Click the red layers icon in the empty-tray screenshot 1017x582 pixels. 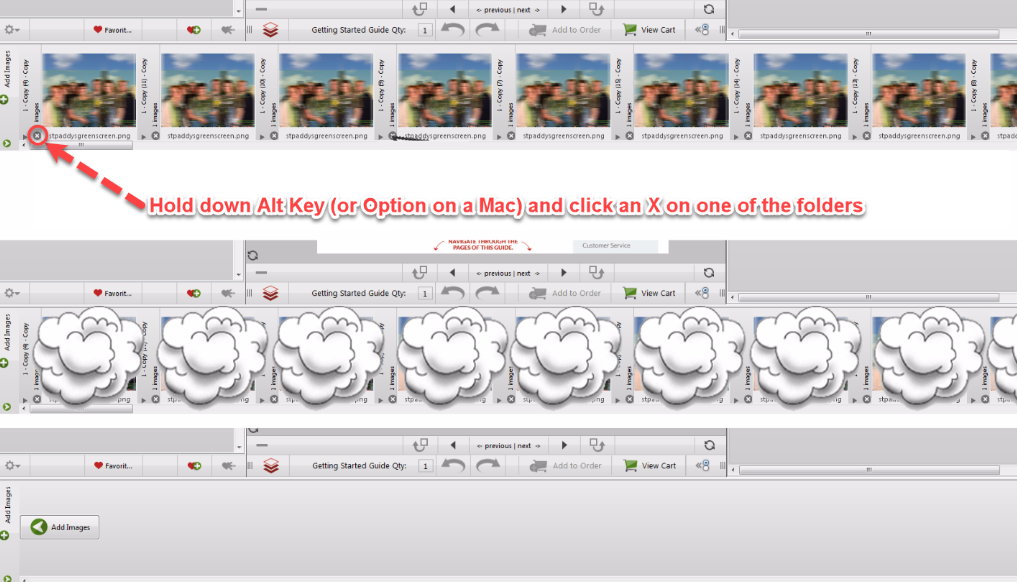coord(271,466)
